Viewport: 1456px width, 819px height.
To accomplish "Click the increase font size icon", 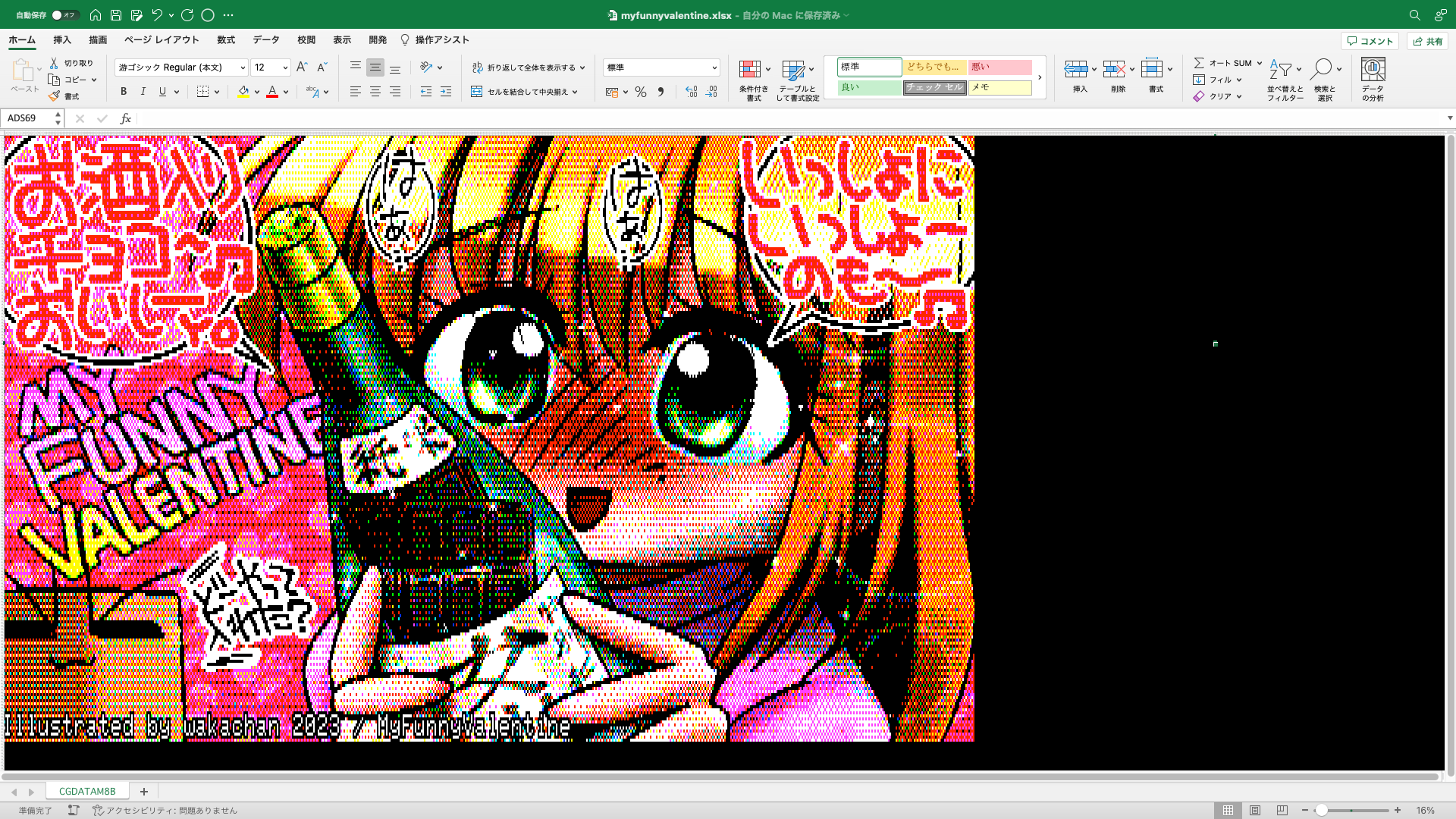I will click(302, 67).
